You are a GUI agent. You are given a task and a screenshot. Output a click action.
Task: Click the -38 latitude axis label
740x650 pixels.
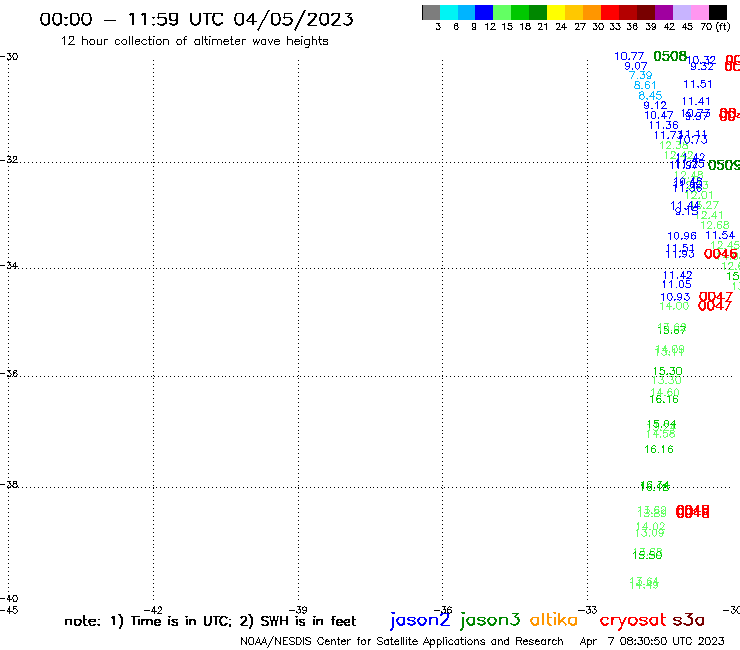(9, 485)
